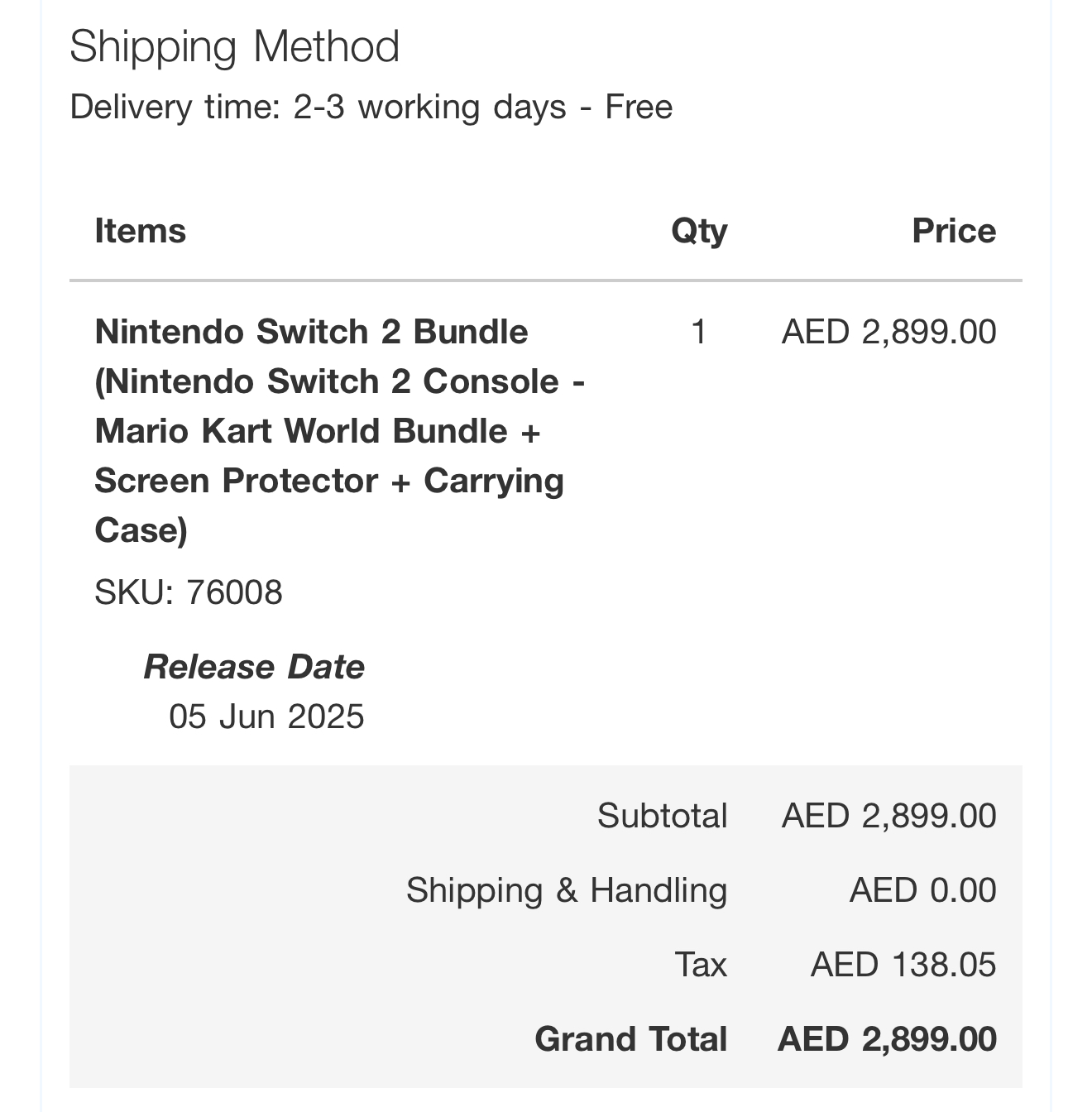Click the bold Grand Total amount
1092x1112 pixels.
[x=887, y=1039]
